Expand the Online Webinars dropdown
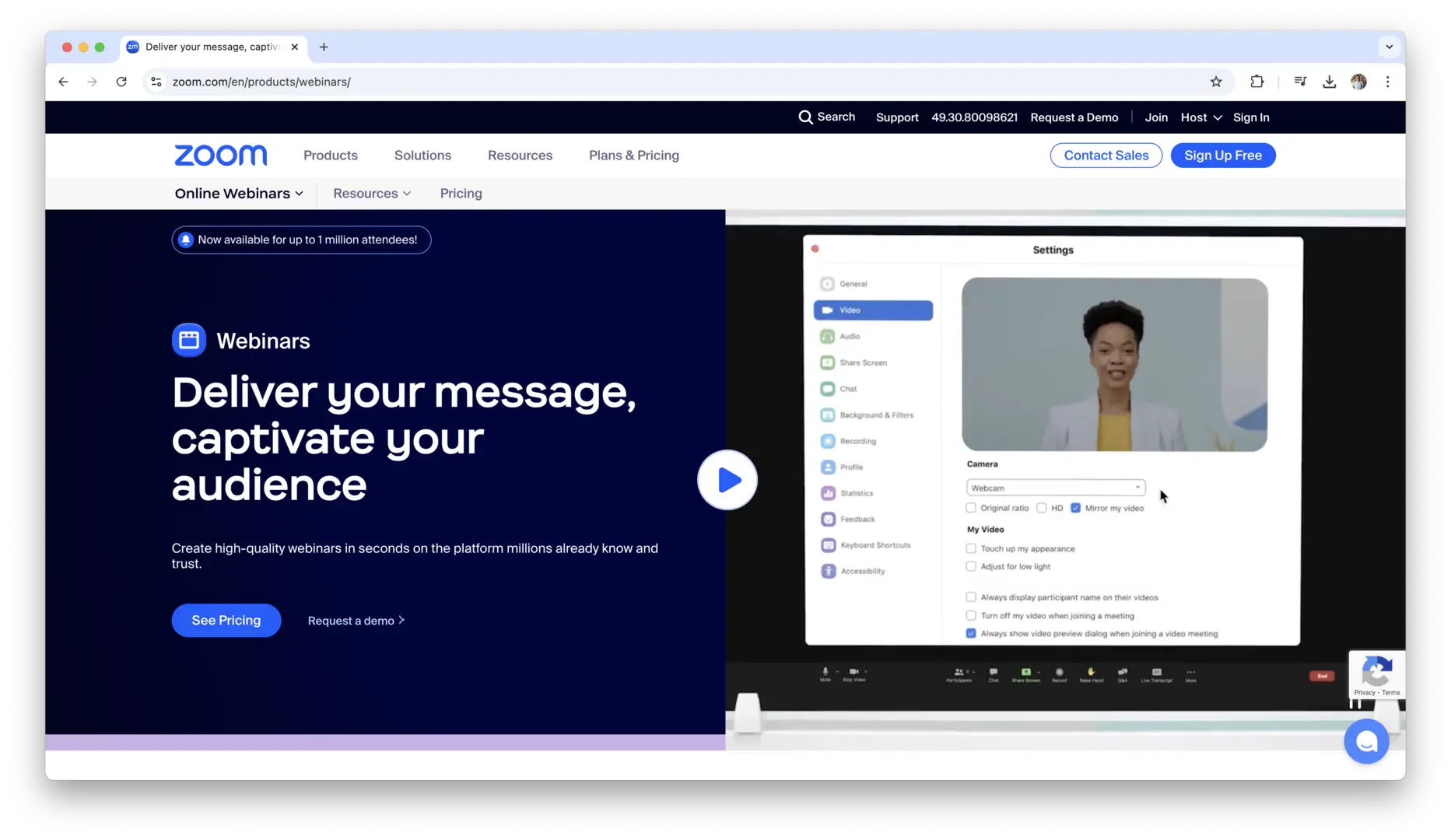This screenshot has width=1451, height=840. pyautogui.click(x=239, y=194)
